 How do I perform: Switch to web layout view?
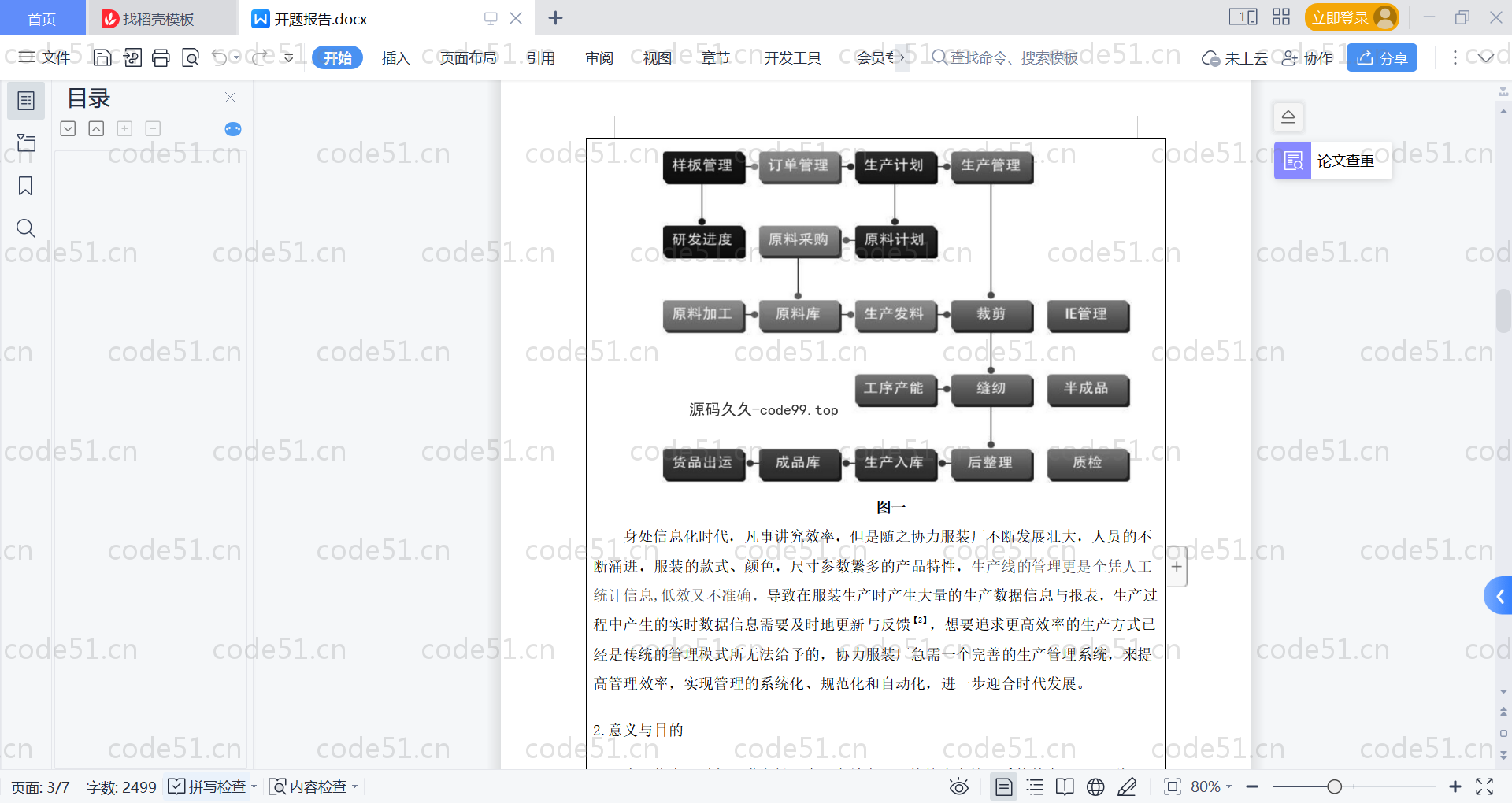click(1095, 786)
